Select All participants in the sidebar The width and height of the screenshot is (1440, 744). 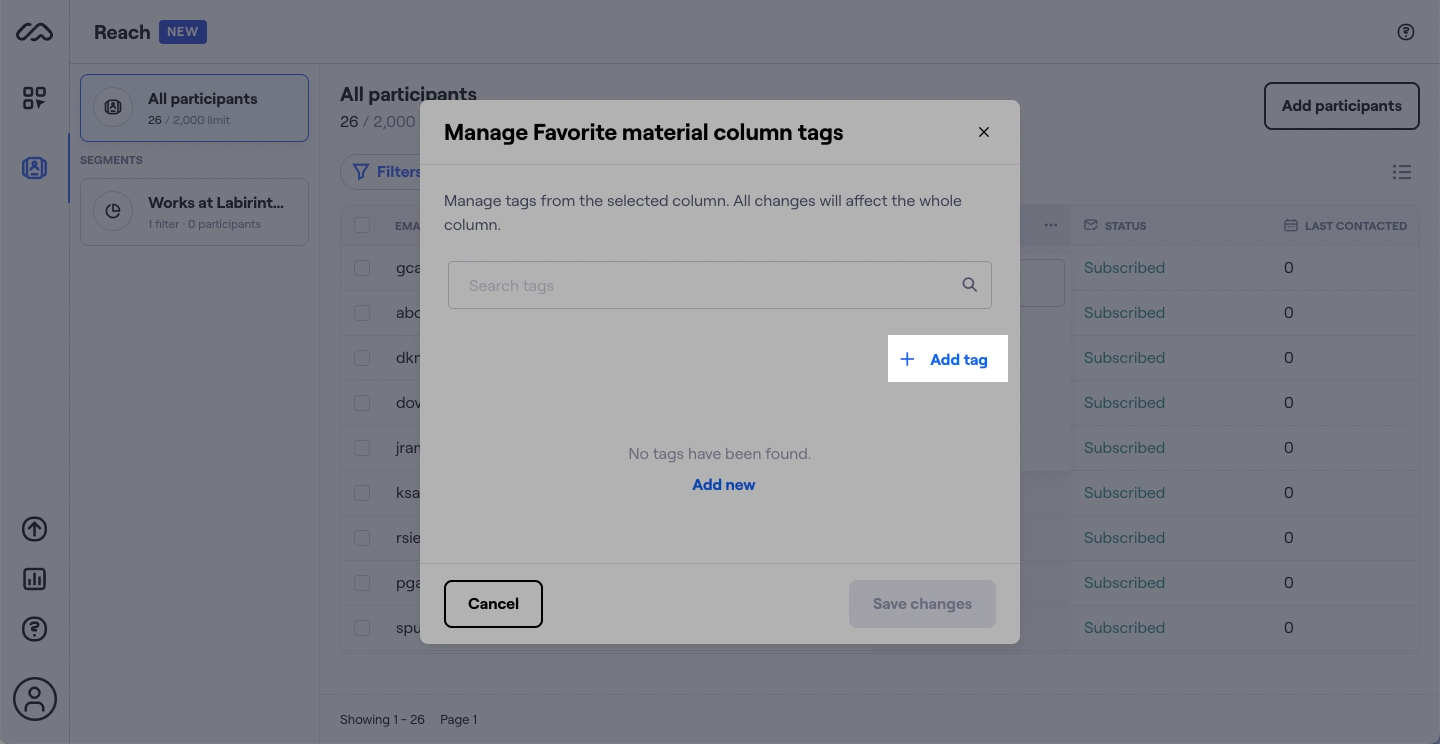[x=194, y=107]
